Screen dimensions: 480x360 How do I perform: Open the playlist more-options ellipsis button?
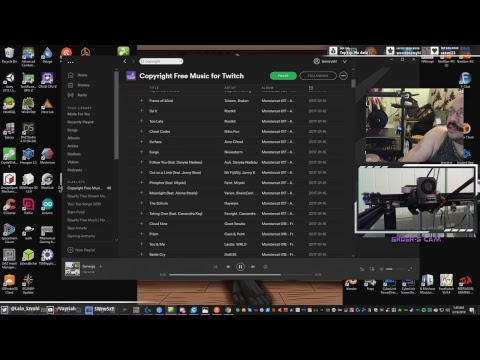[343, 76]
